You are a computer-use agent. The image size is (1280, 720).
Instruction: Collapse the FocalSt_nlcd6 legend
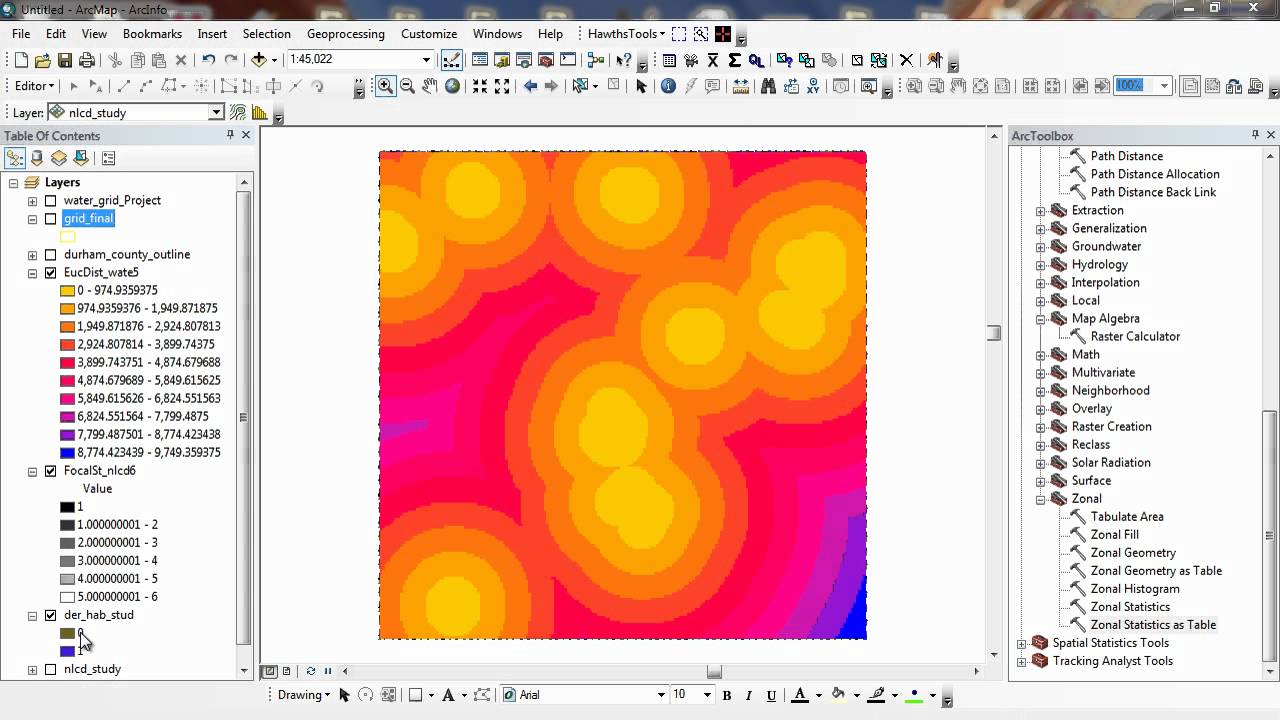pos(33,471)
